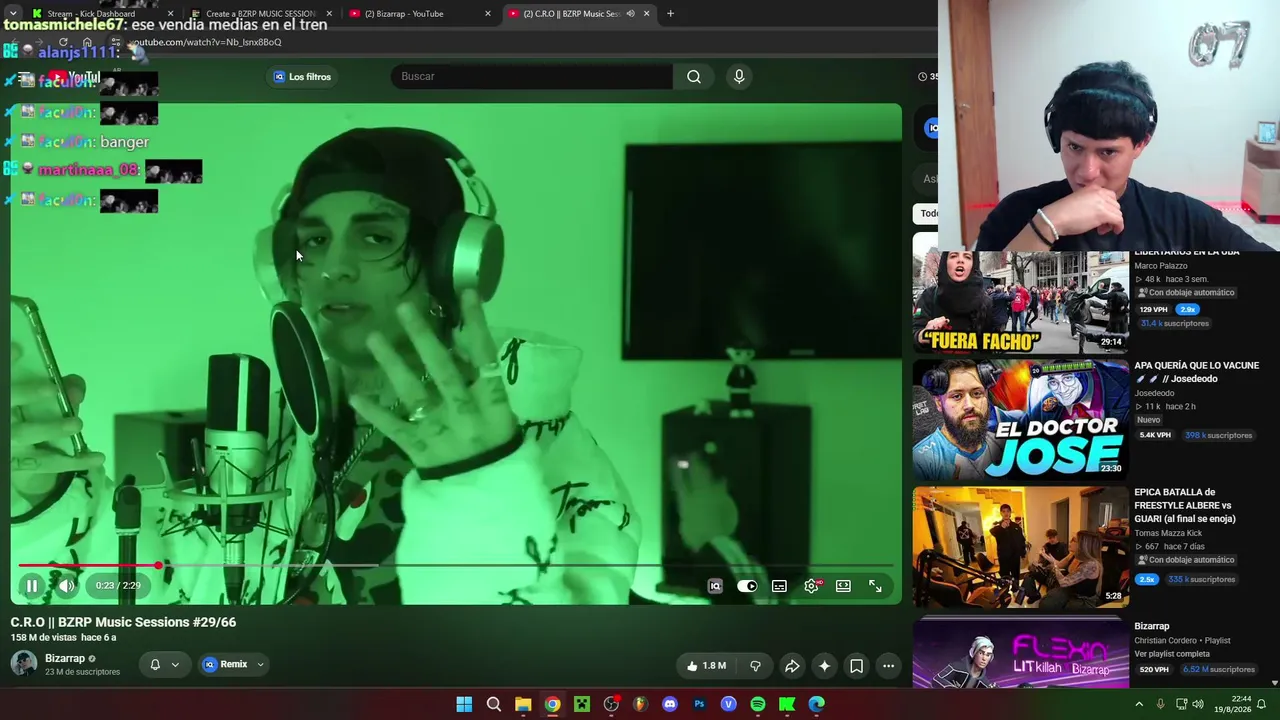Seek on the red video progress bar
The width and height of the screenshot is (1280, 720).
pyautogui.click(x=456, y=566)
